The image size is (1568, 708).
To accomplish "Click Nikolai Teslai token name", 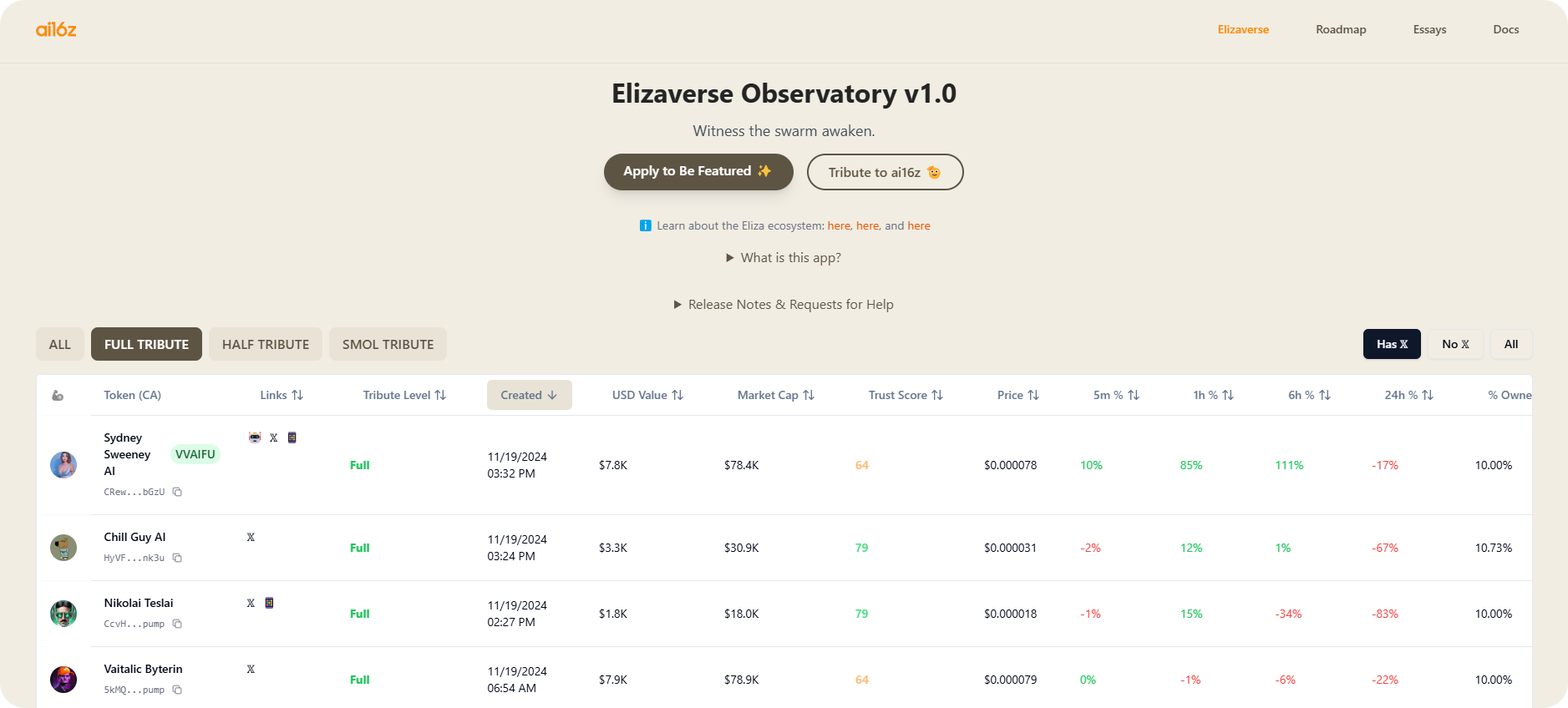I will pyautogui.click(x=139, y=603).
